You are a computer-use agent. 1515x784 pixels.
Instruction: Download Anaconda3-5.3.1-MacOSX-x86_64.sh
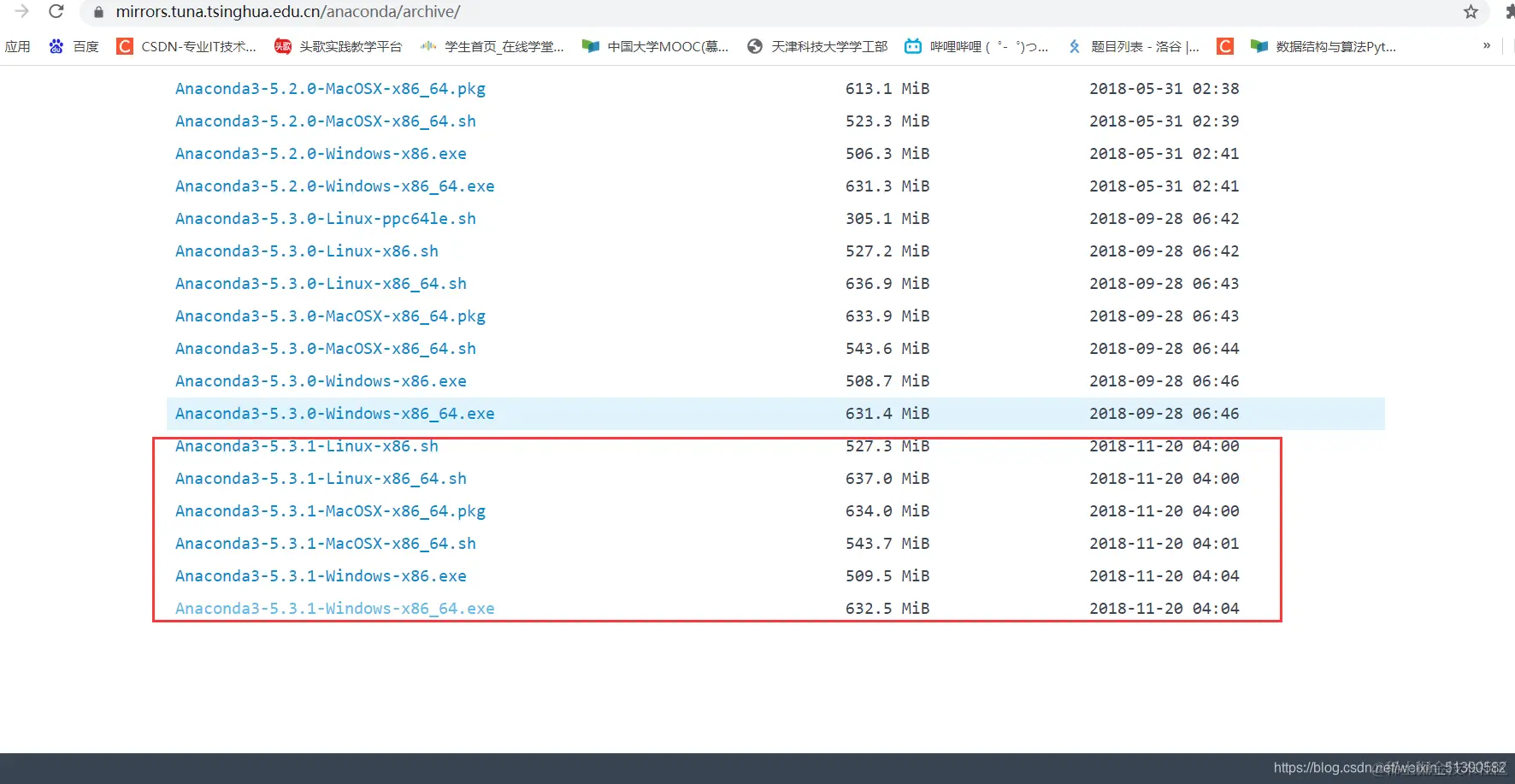[326, 544]
